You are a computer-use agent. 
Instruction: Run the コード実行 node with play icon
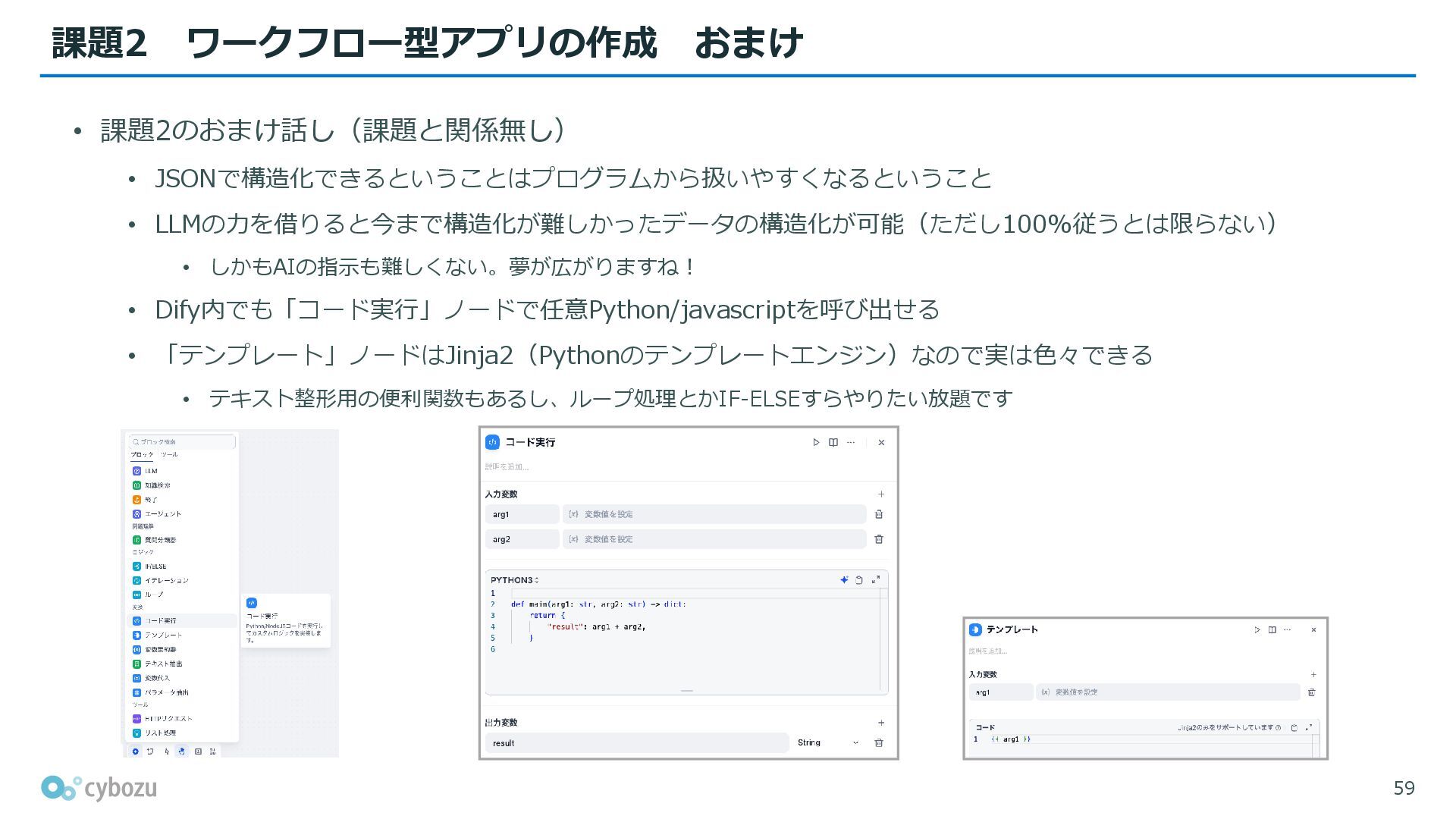click(816, 442)
